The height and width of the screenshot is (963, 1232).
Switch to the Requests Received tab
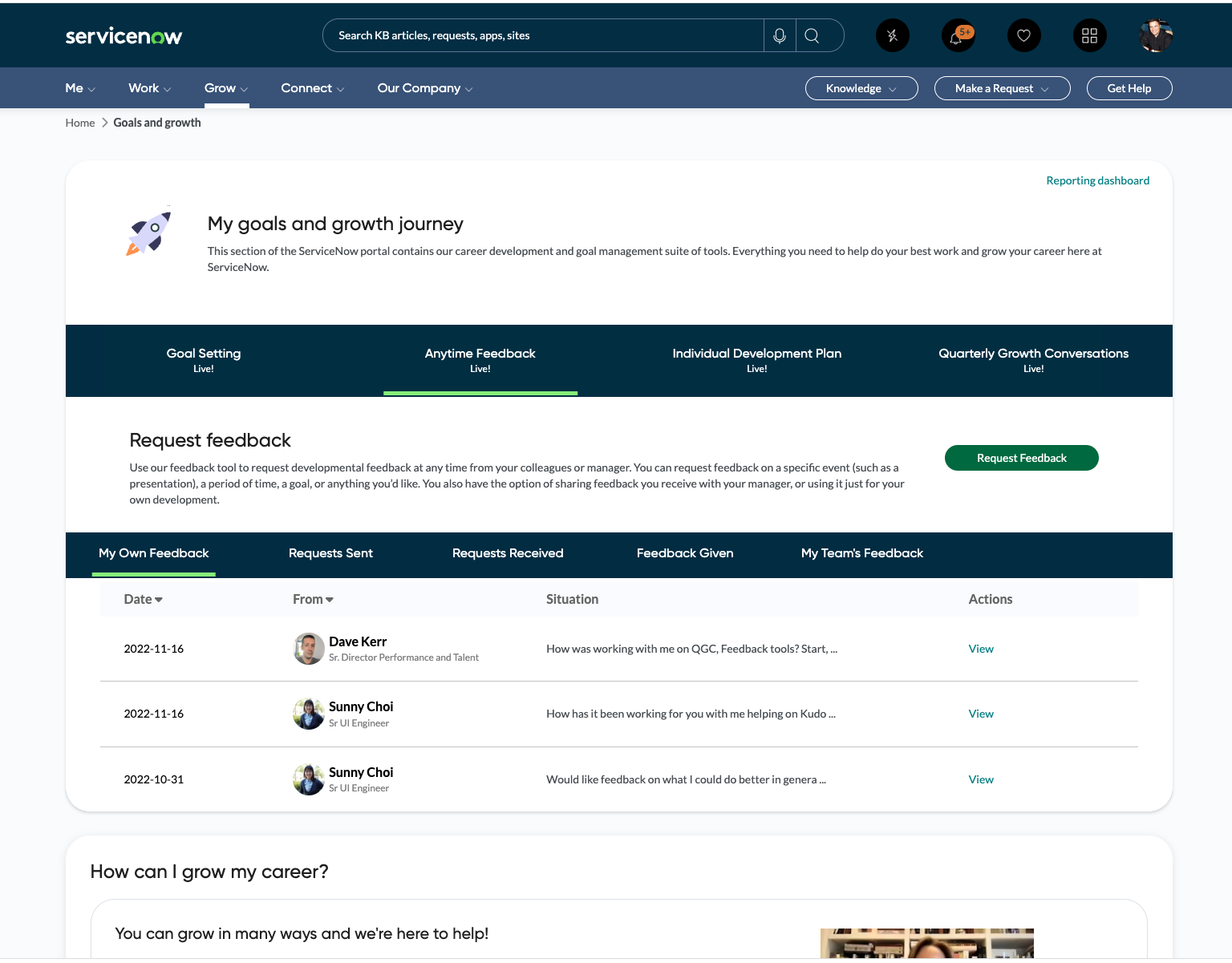tap(508, 553)
